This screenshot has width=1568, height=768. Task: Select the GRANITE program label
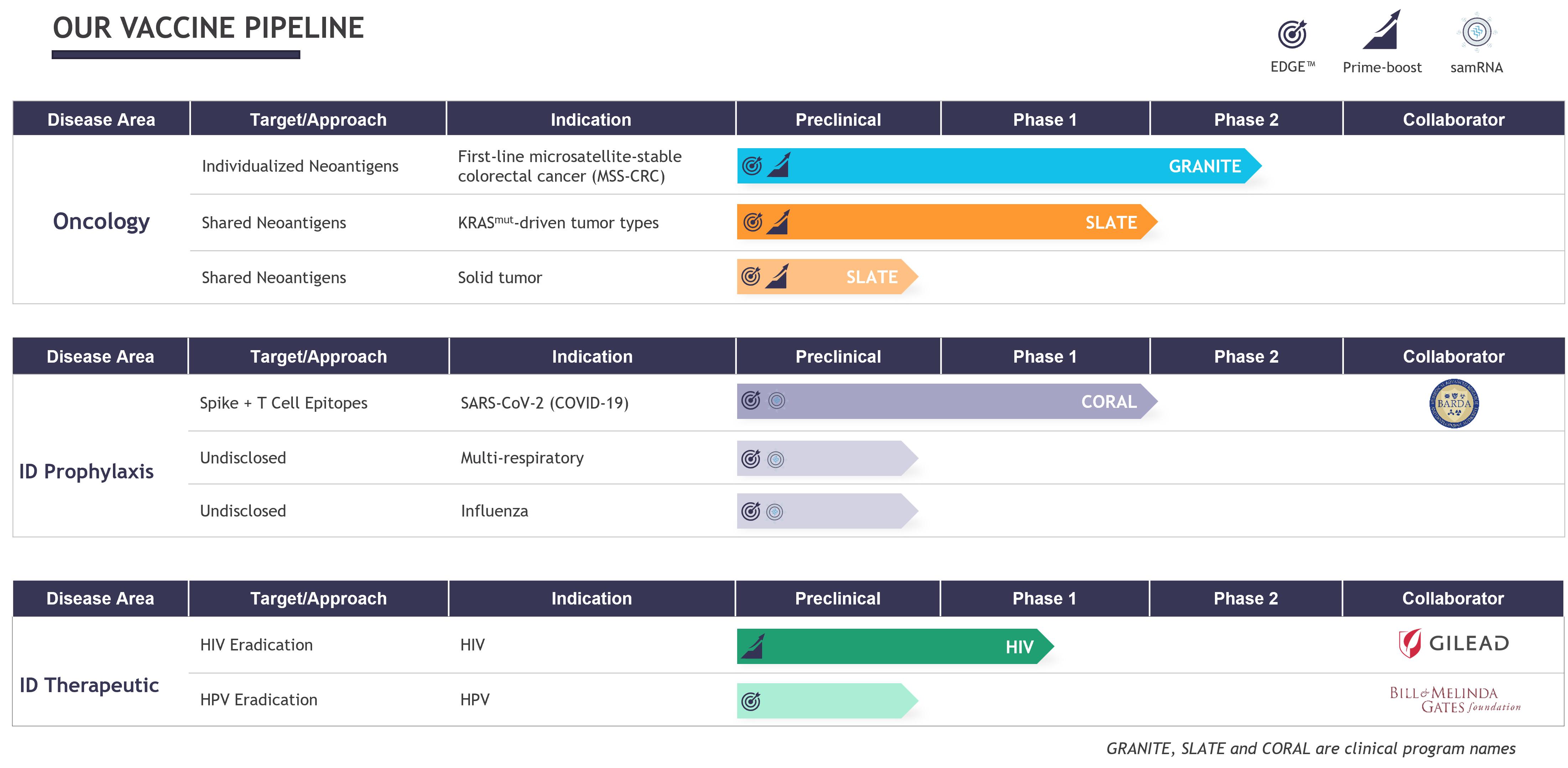click(x=1204, y=166)
